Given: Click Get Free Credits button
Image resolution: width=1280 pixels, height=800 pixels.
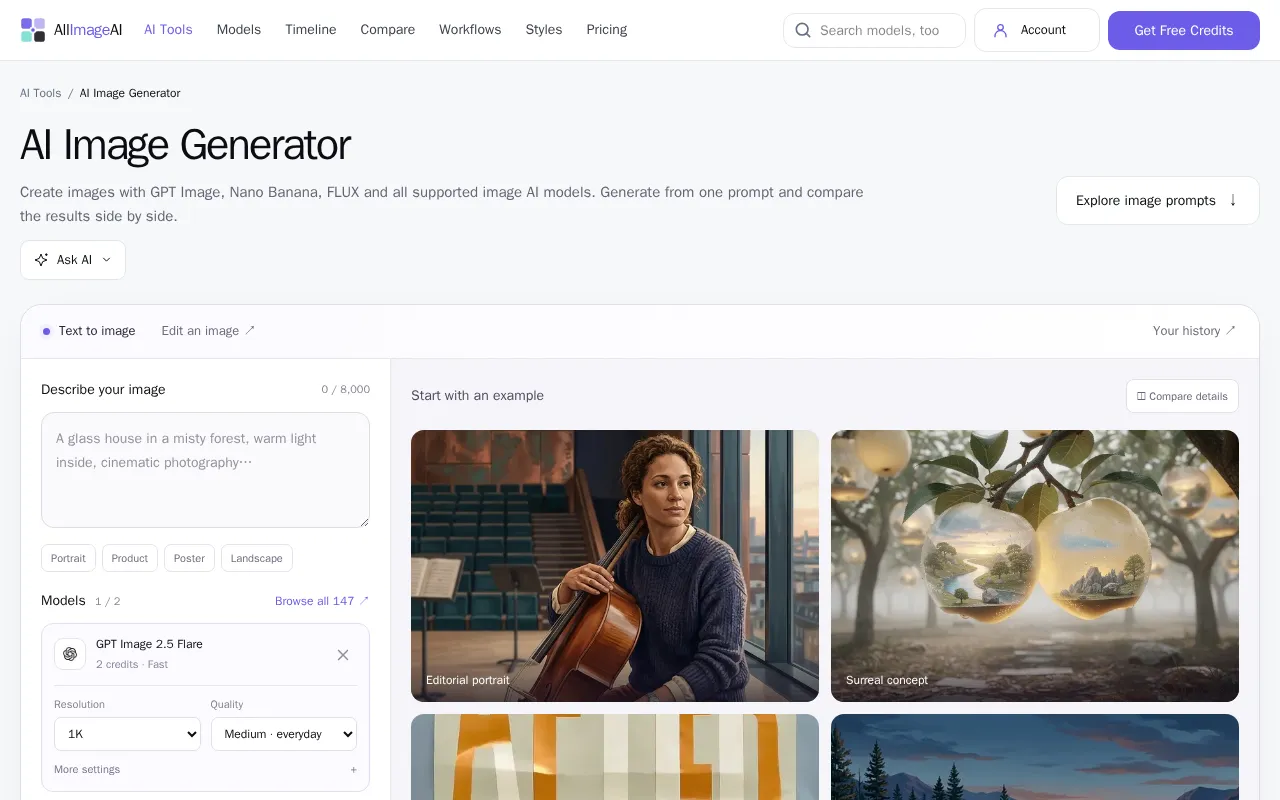Looking at the screenshot, I should pos(1184,30).
